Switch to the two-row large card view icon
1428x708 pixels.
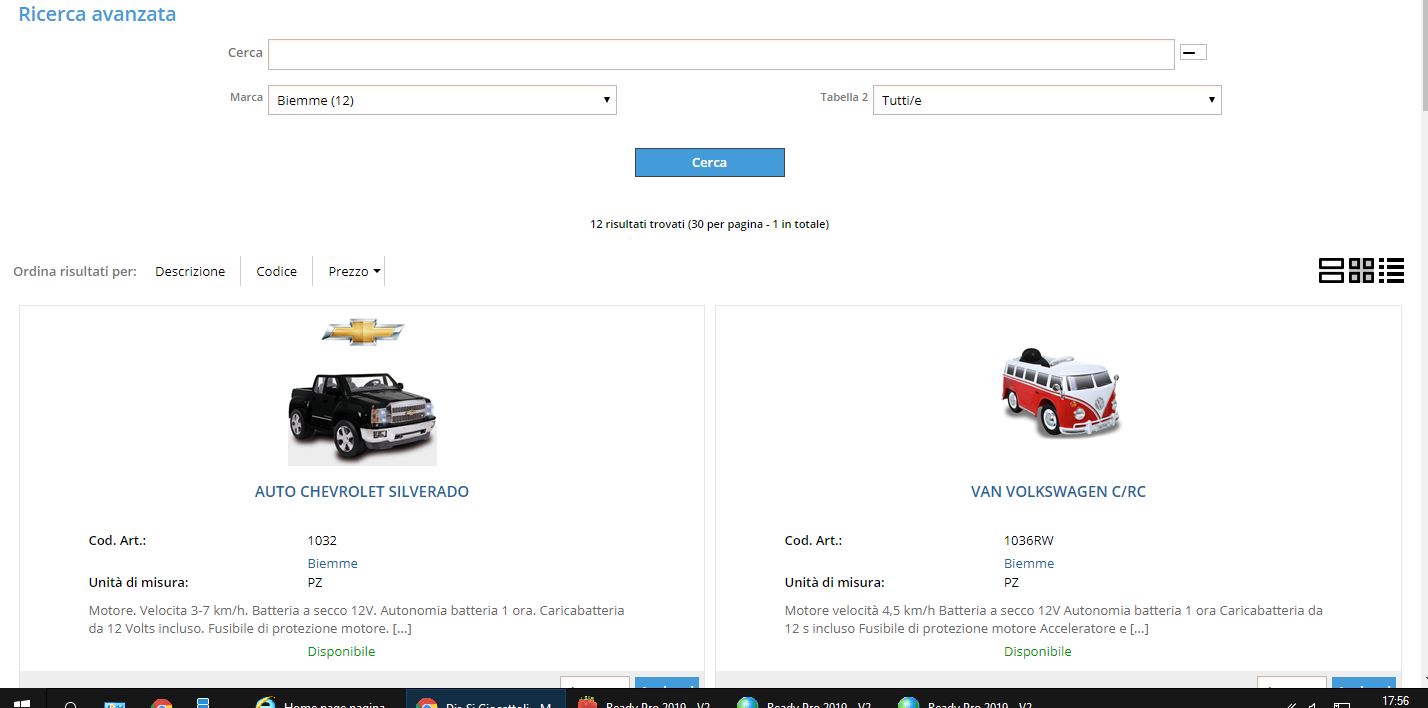[x=1331, y=270]
